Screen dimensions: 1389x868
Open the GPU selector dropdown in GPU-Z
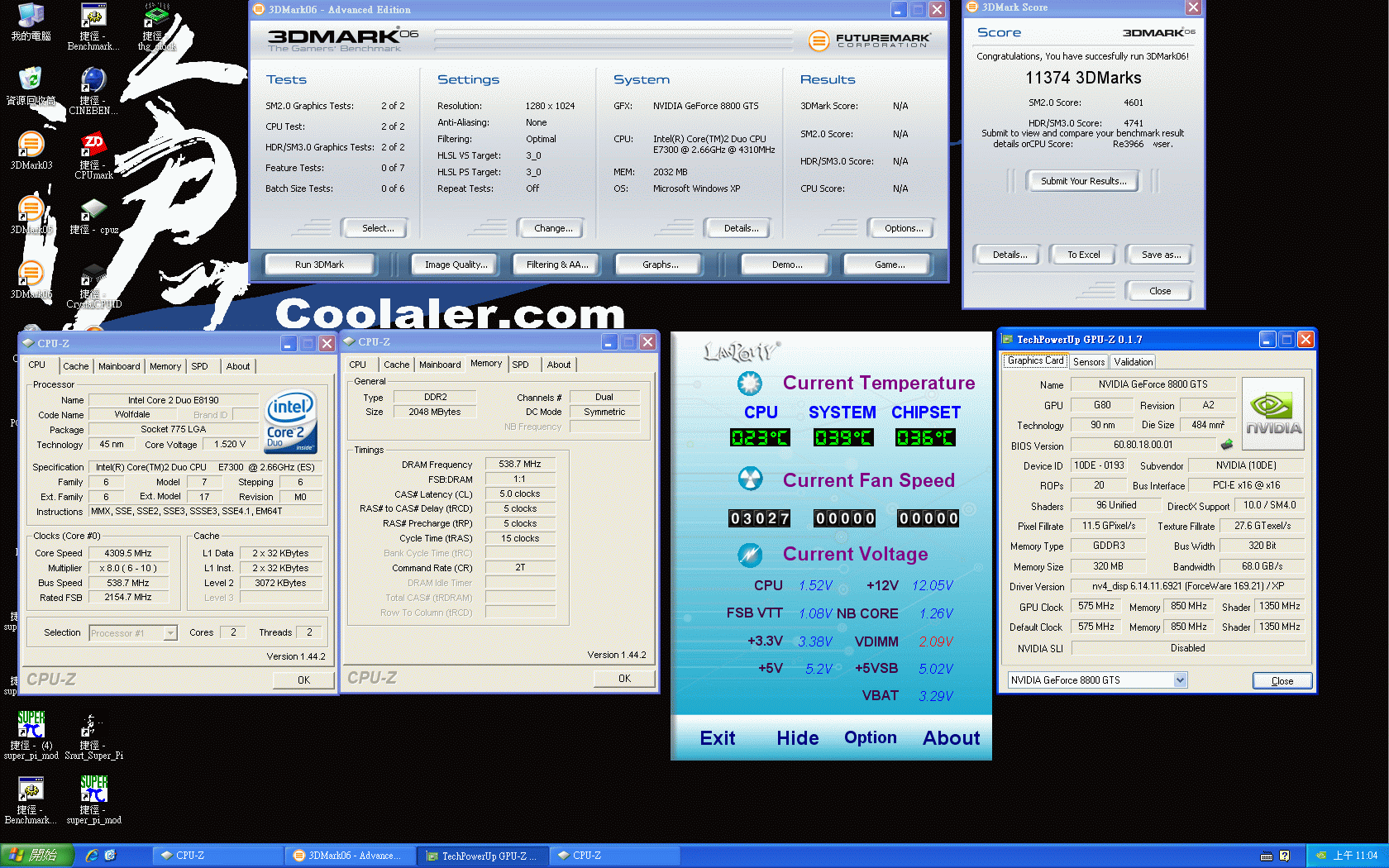1180,680
